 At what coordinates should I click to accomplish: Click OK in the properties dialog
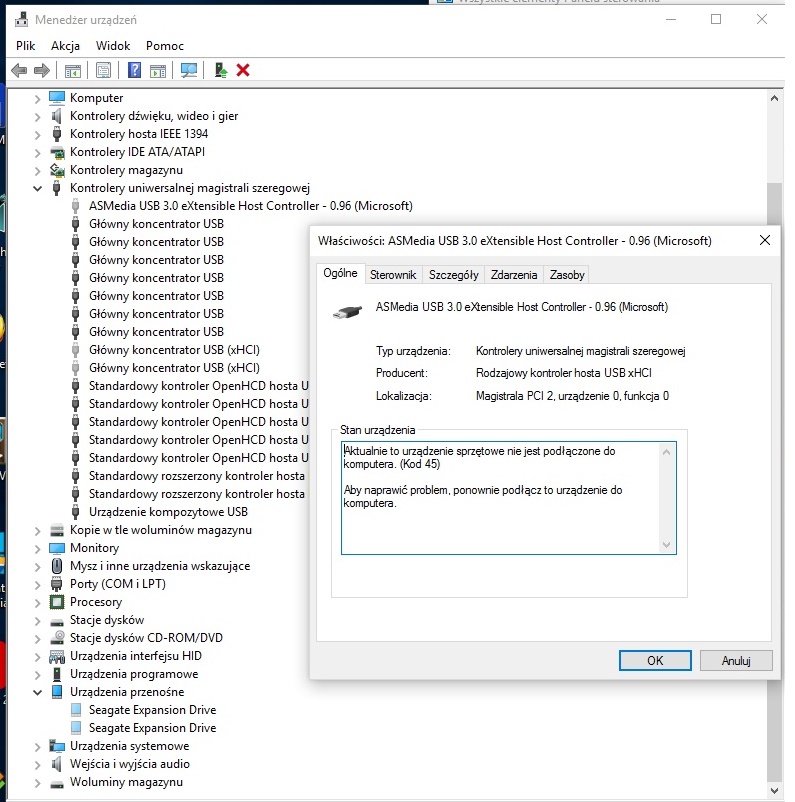point(655,660)
